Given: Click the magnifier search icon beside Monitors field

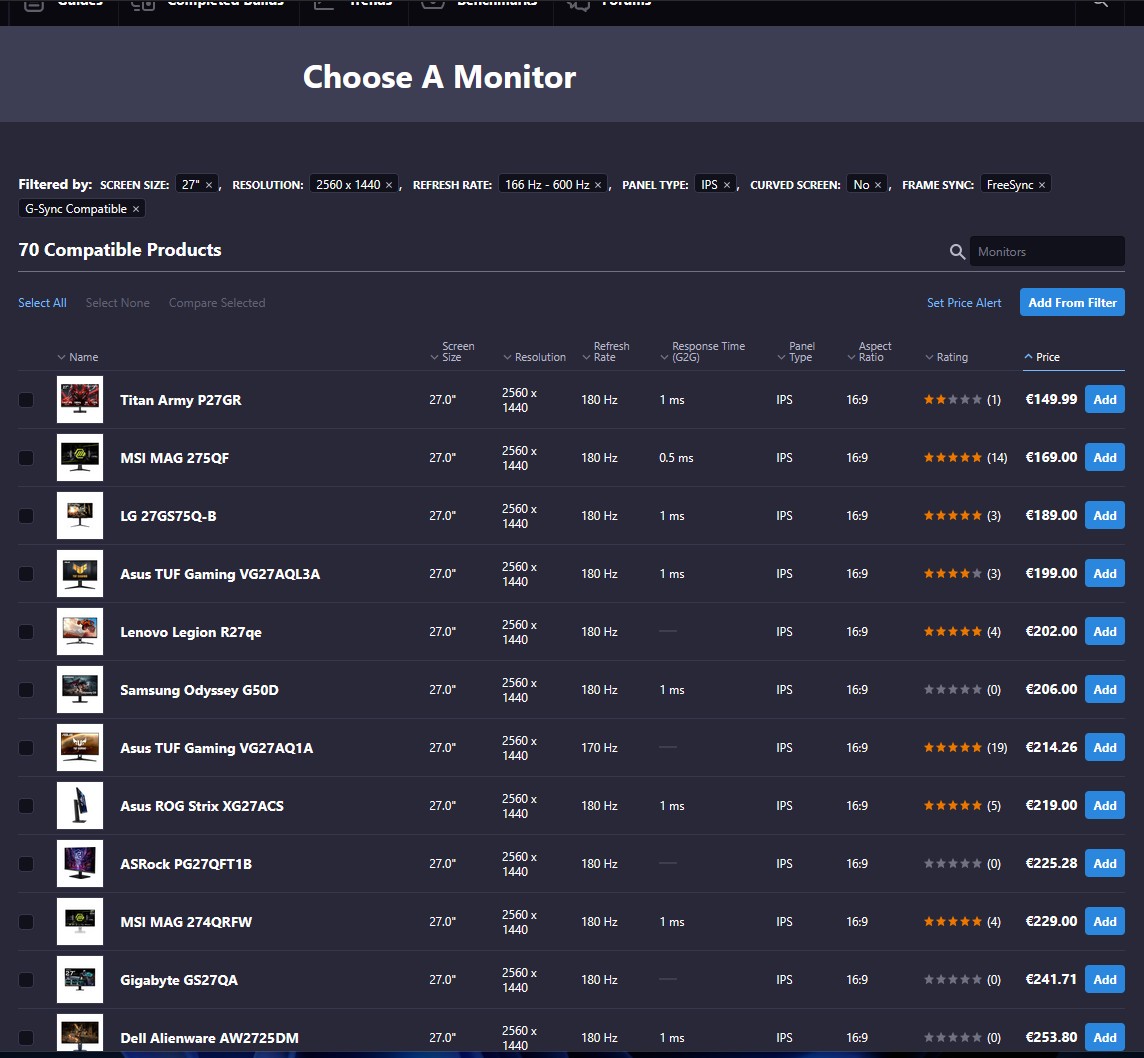Looking at the screenshot, I should tap(957, 252).
